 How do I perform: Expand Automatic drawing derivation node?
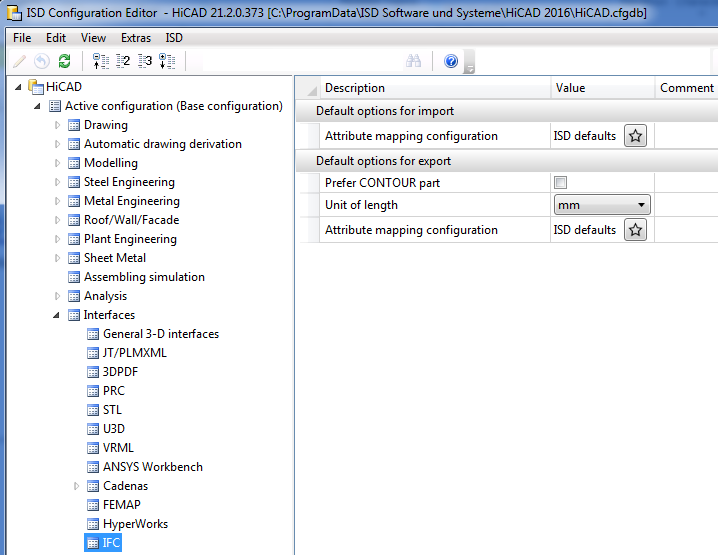57,144
